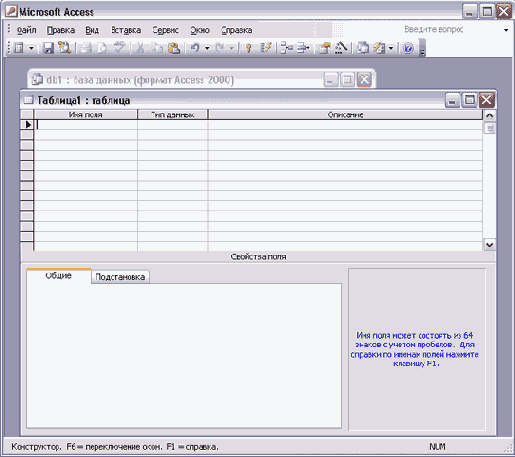Open the Вид menu
The width and height of the screenshot is (515, 457).
coord(92,30)
